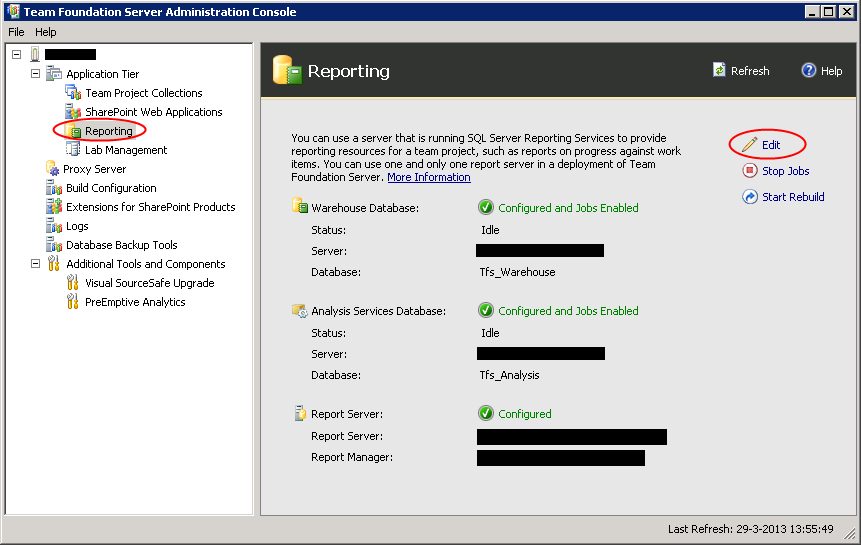Open the File menu
Image resolution: width=861 pixels, height=545 pixels.
click(16, 32)
